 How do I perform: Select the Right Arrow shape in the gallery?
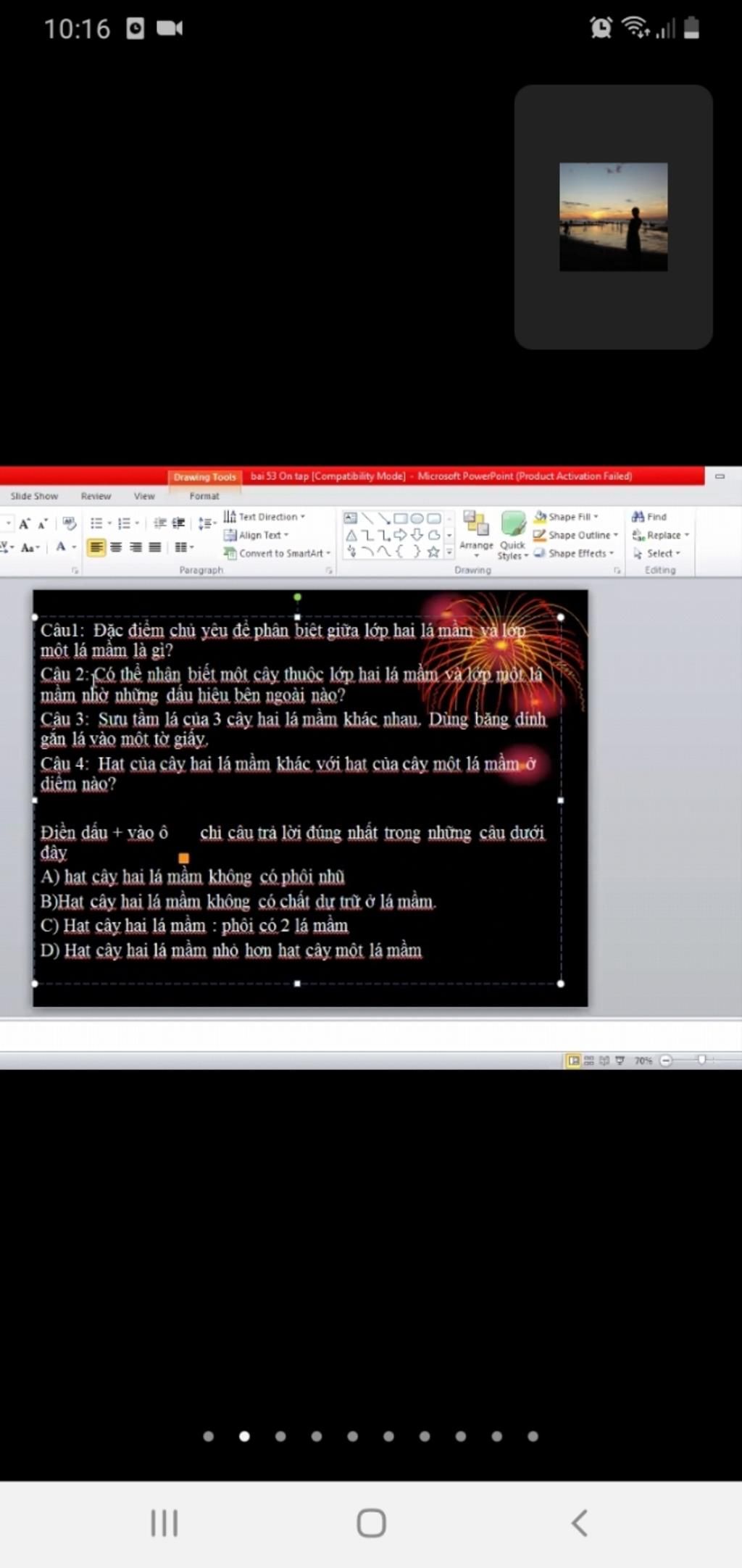point(401,535)
